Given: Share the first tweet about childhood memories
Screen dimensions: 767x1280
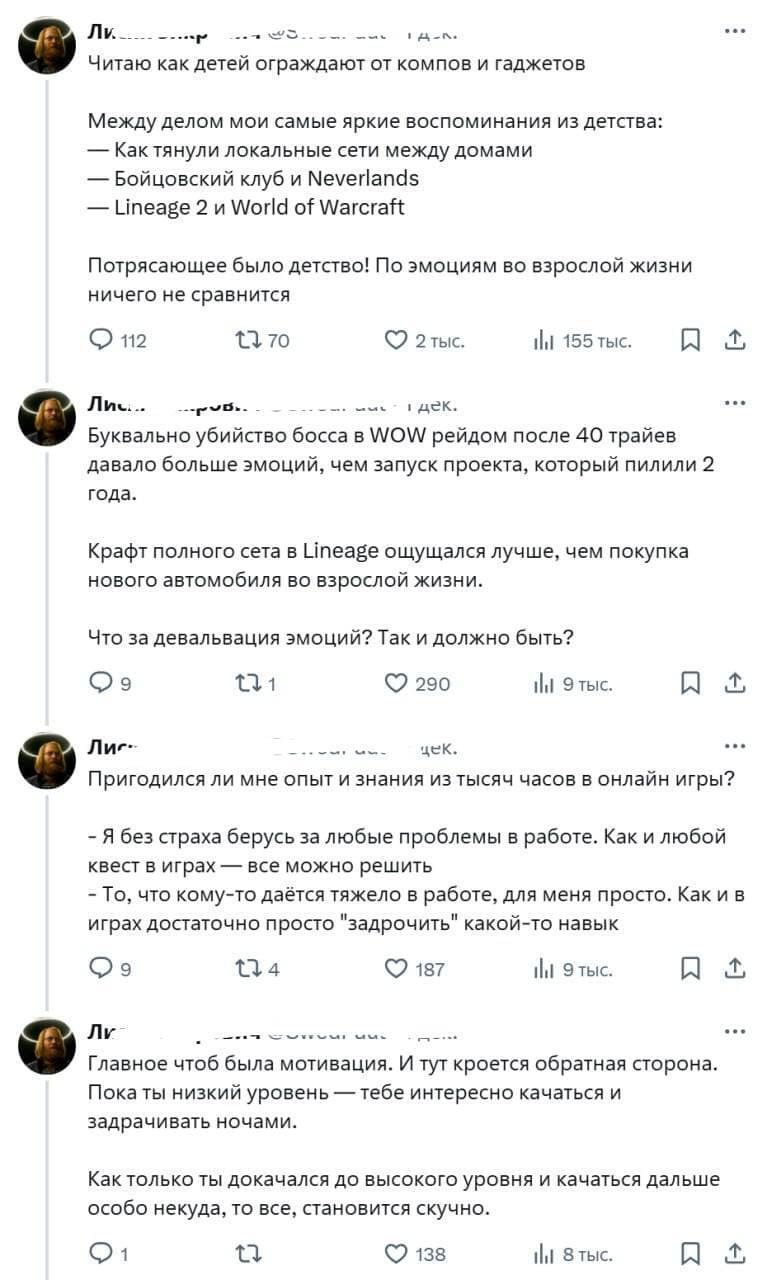Looking at the screenshot, I should (x=735, y=340).
